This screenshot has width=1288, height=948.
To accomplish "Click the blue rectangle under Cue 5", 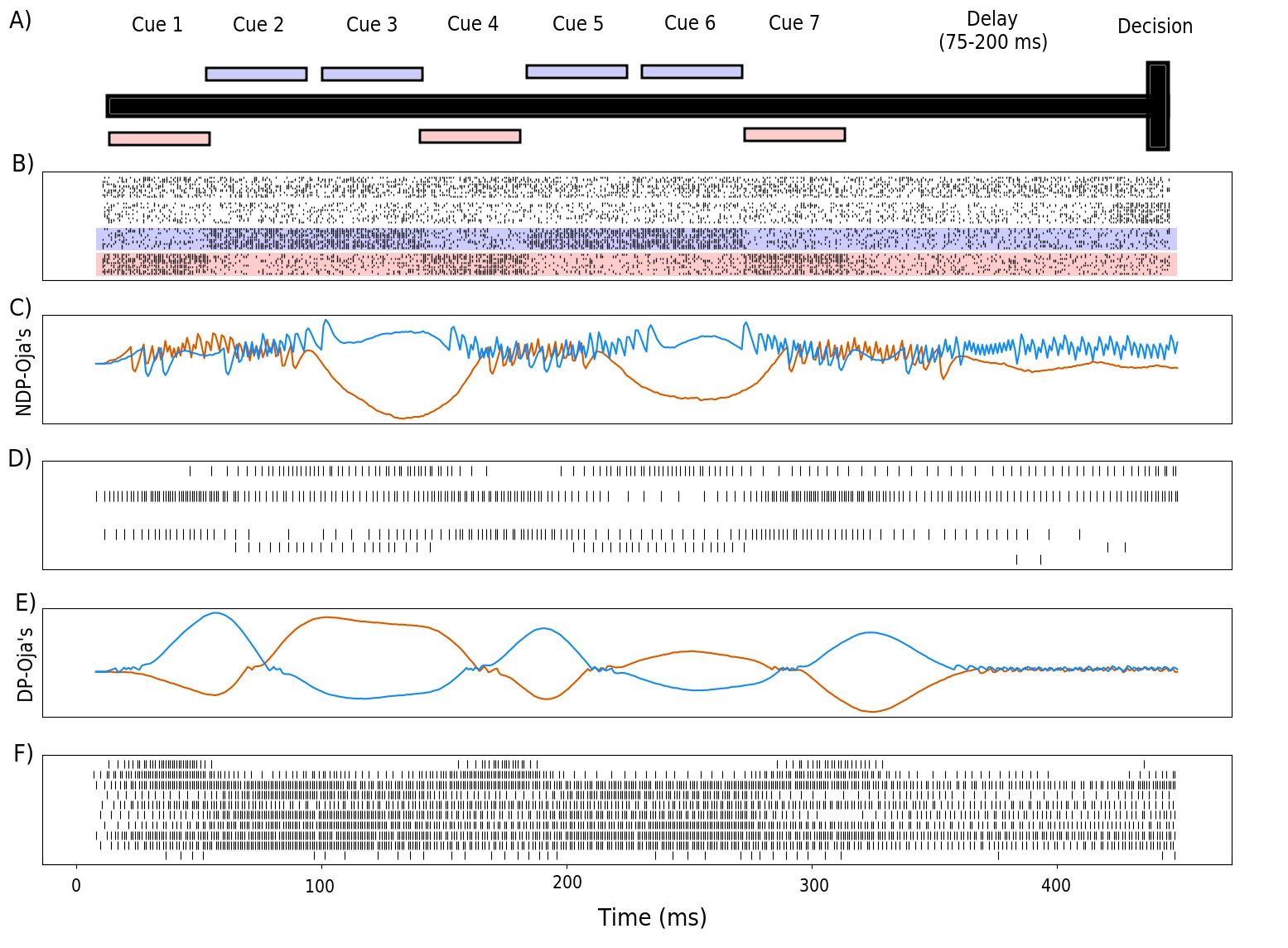I will click(x=576, y=71).
